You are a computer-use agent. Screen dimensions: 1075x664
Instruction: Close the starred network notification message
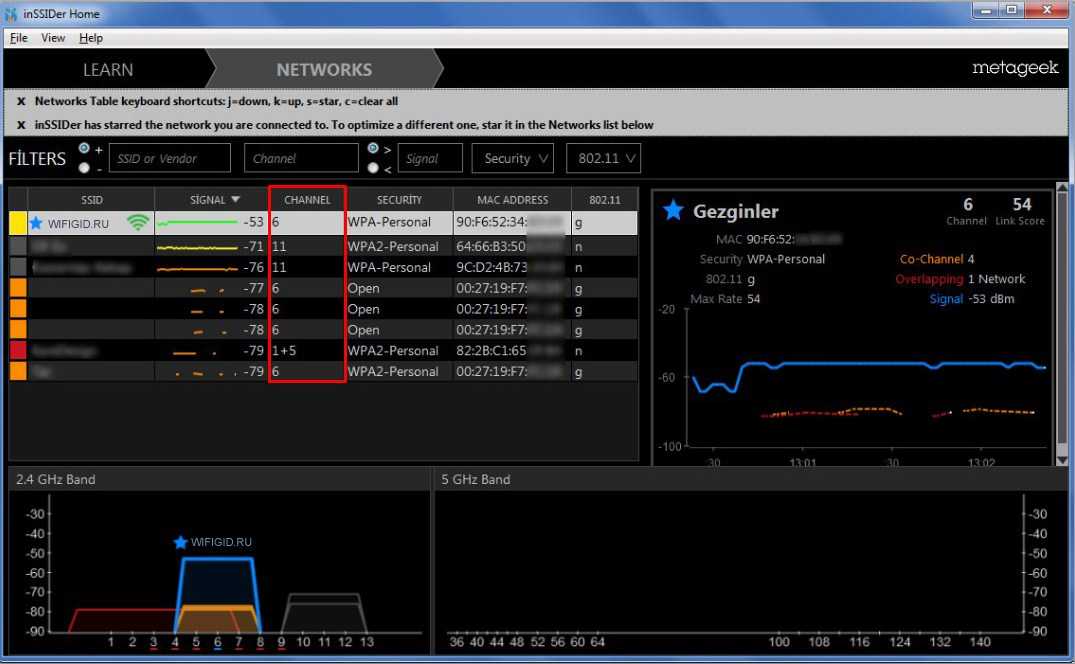(x=21, y=125)
